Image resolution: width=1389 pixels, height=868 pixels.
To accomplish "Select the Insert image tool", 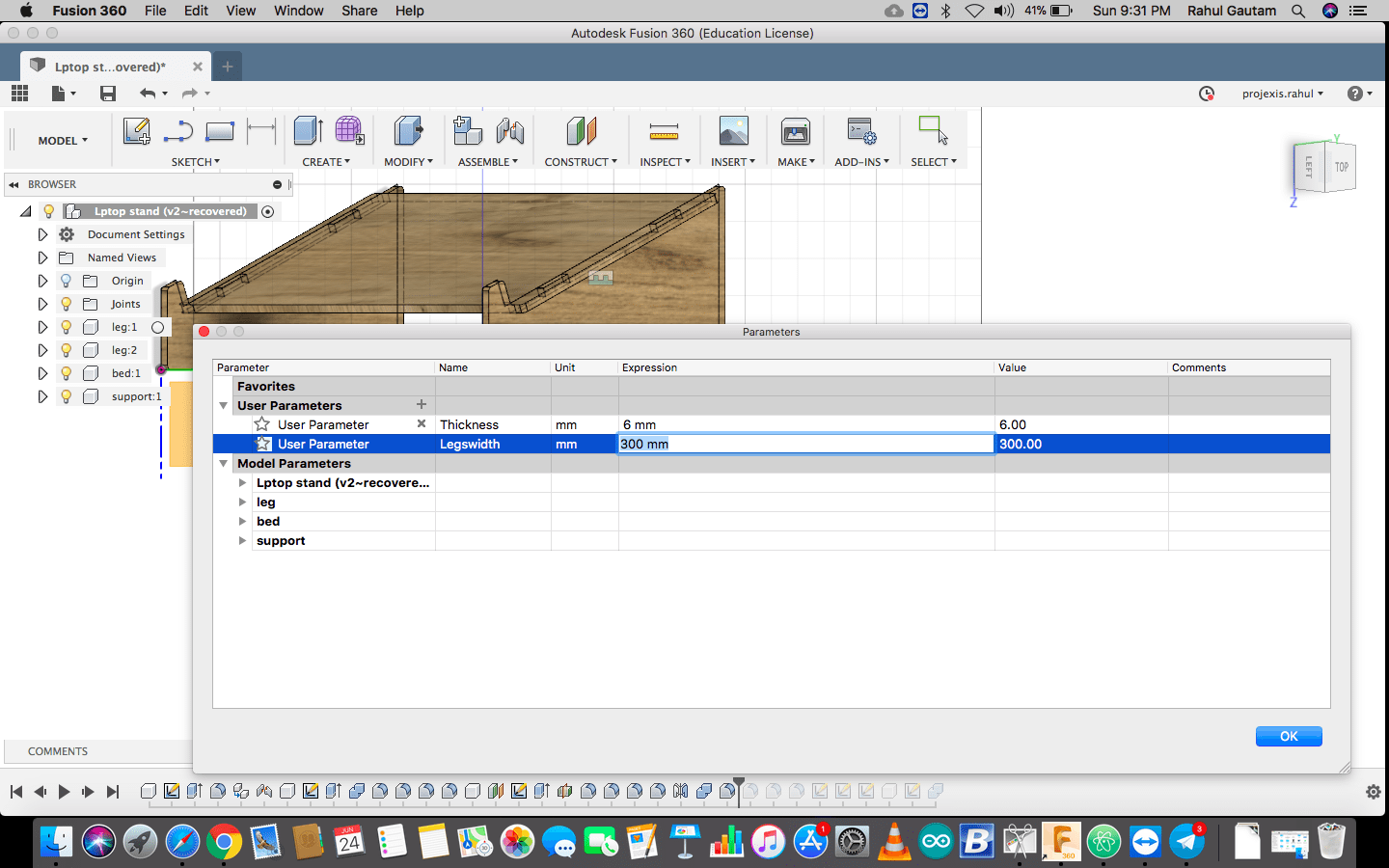I will point(734,130).
